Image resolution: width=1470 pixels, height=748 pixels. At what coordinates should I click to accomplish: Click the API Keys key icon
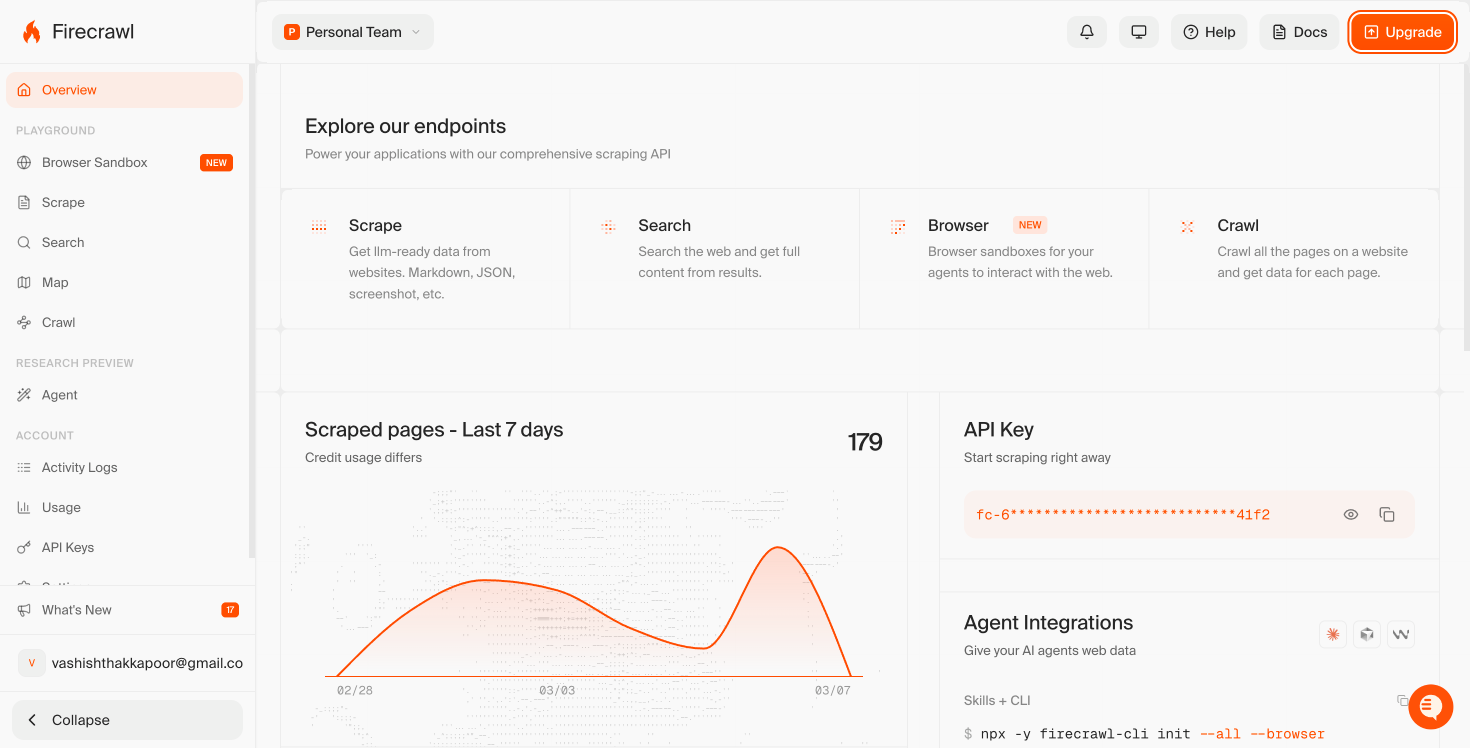pos(24,547)
